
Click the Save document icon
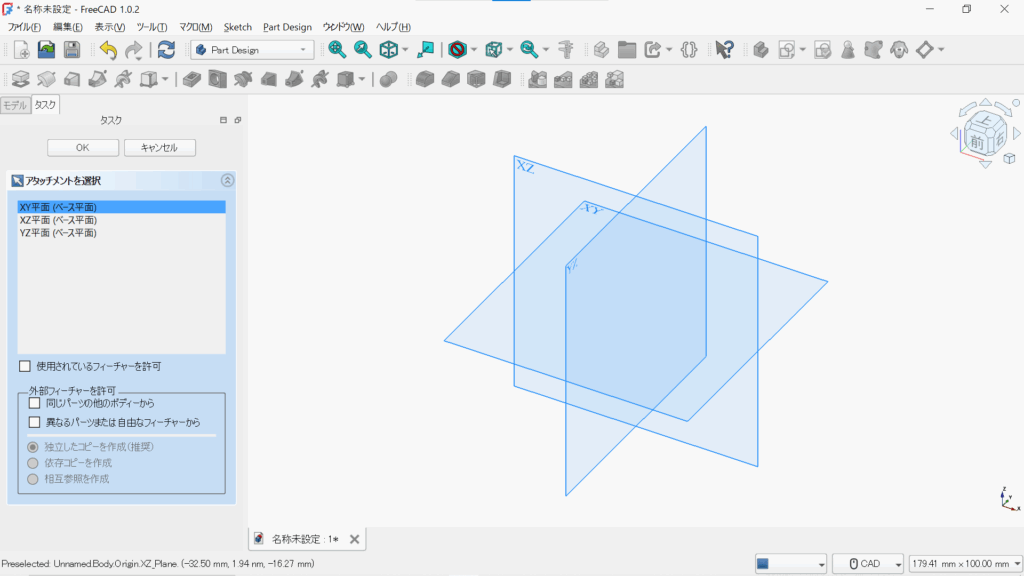pyautogui.click(x=72, y=49)
